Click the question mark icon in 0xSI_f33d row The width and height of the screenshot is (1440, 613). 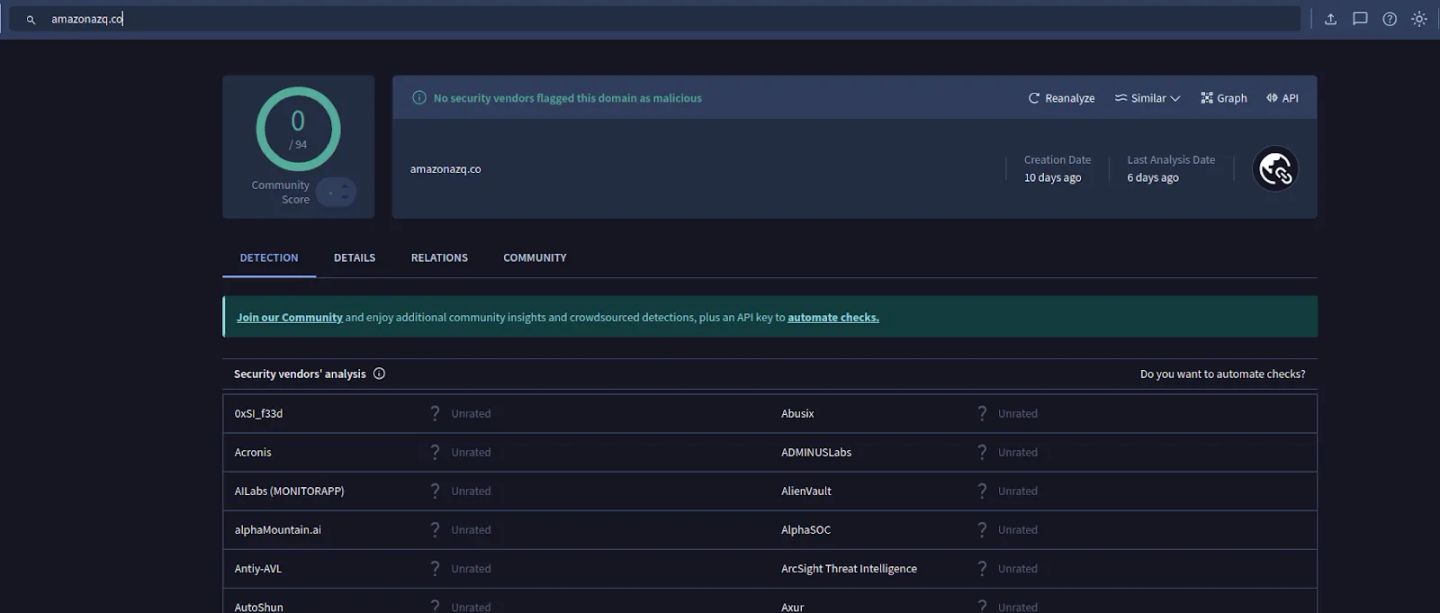pyautogui.click(x=435, y=413)
